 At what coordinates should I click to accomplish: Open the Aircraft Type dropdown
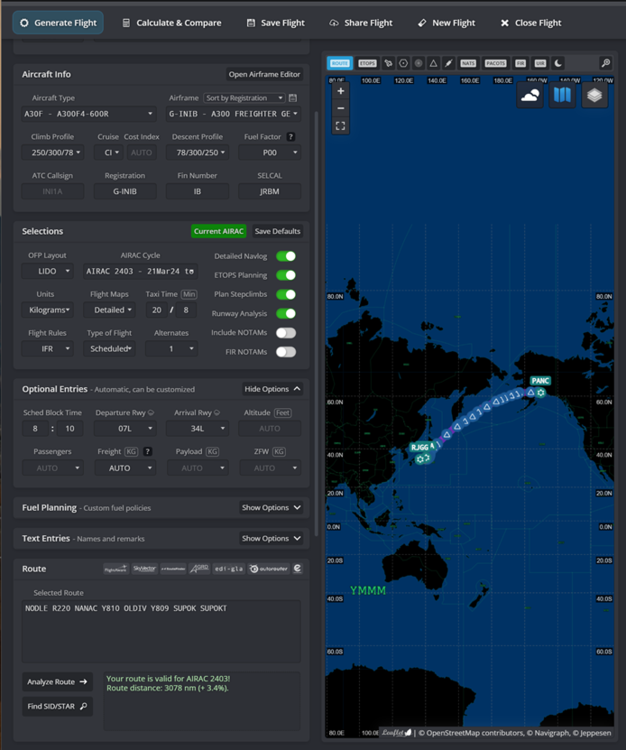90,114
